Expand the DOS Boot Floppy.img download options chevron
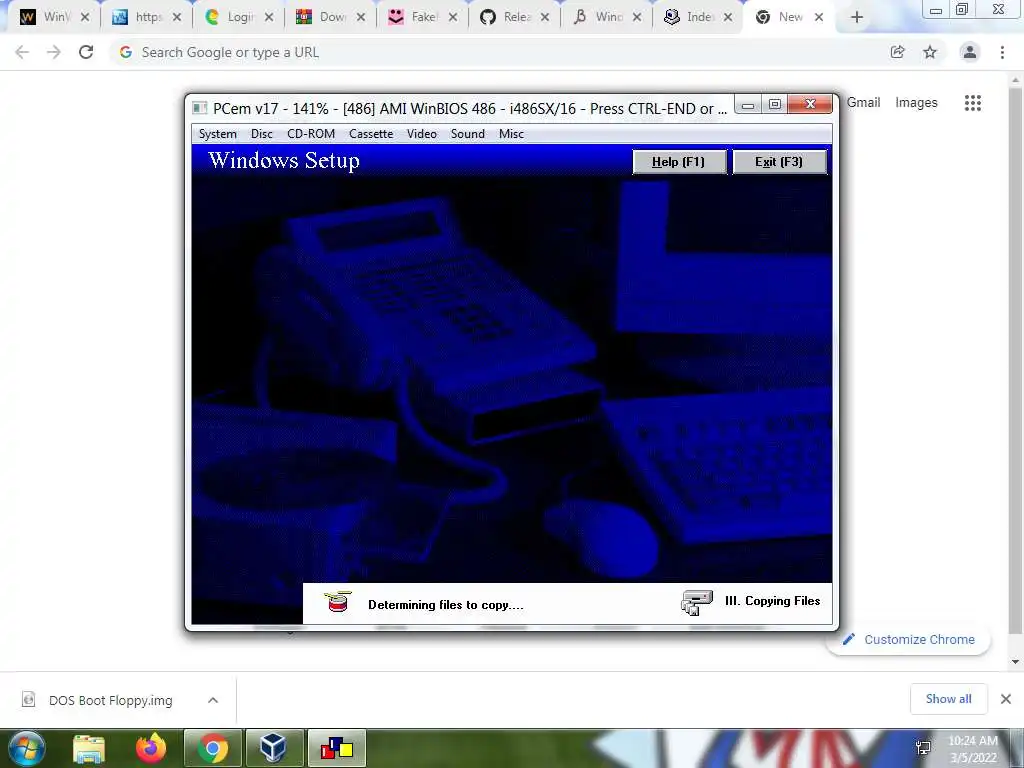This screenshot has width=1024, height=768. pos(213,700)
